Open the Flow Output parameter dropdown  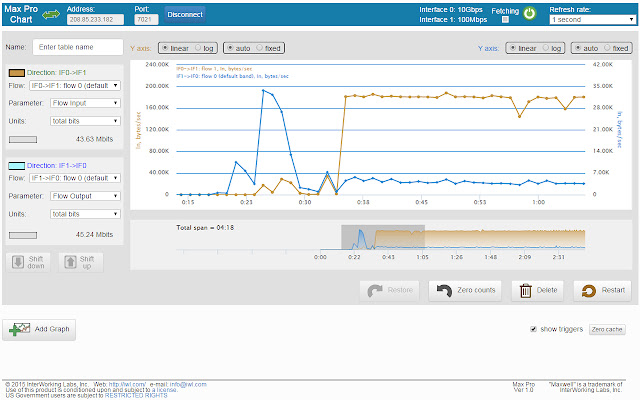click(85, 196)
